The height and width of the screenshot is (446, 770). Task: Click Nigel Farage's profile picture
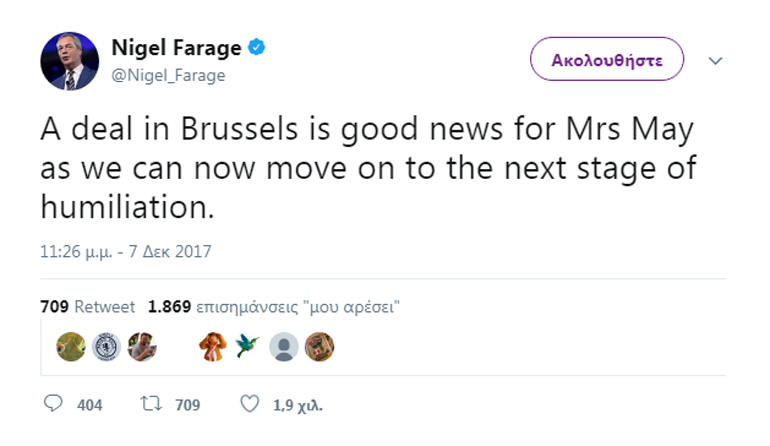tap(70, 60)
